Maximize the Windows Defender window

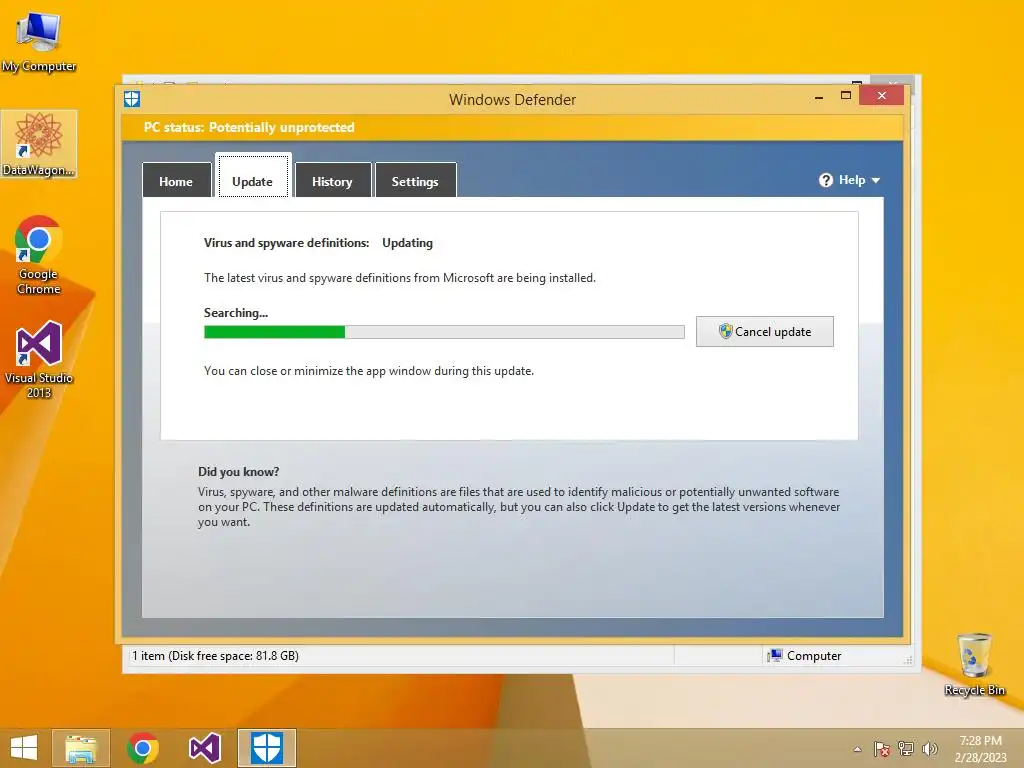[x=846, y=95]
